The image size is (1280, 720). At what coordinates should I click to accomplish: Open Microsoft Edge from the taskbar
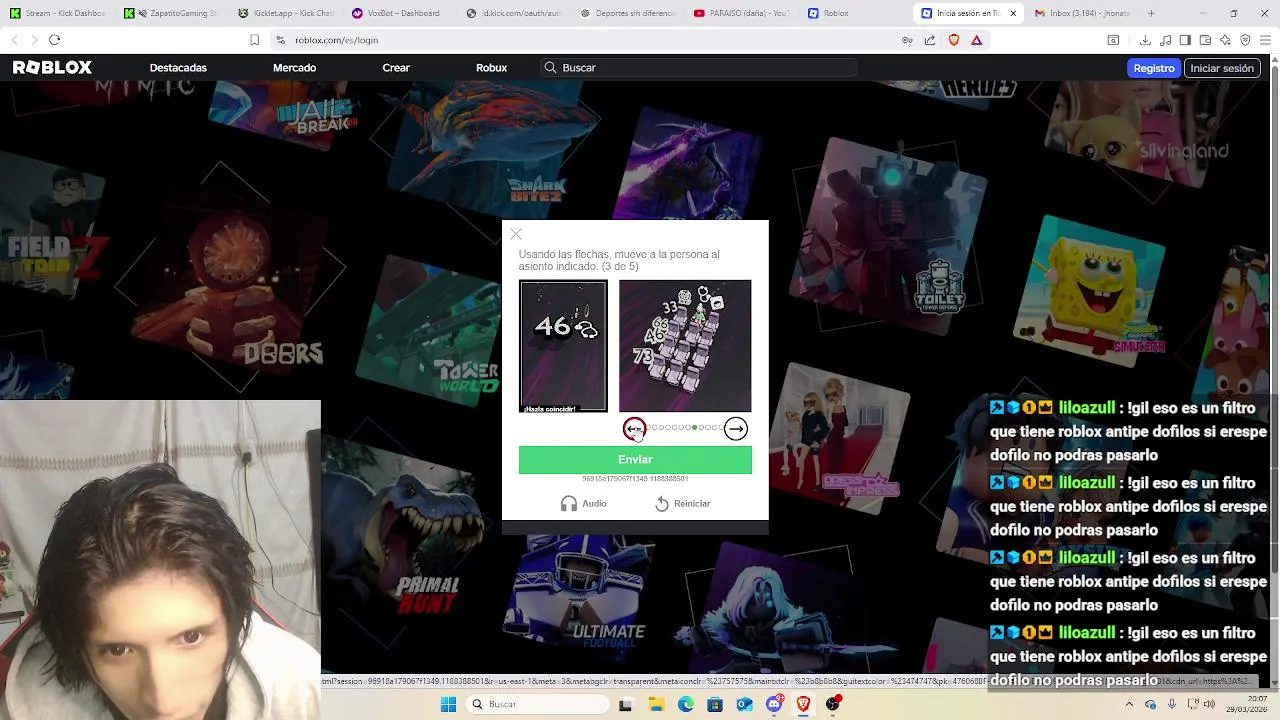tap(685, 704)
